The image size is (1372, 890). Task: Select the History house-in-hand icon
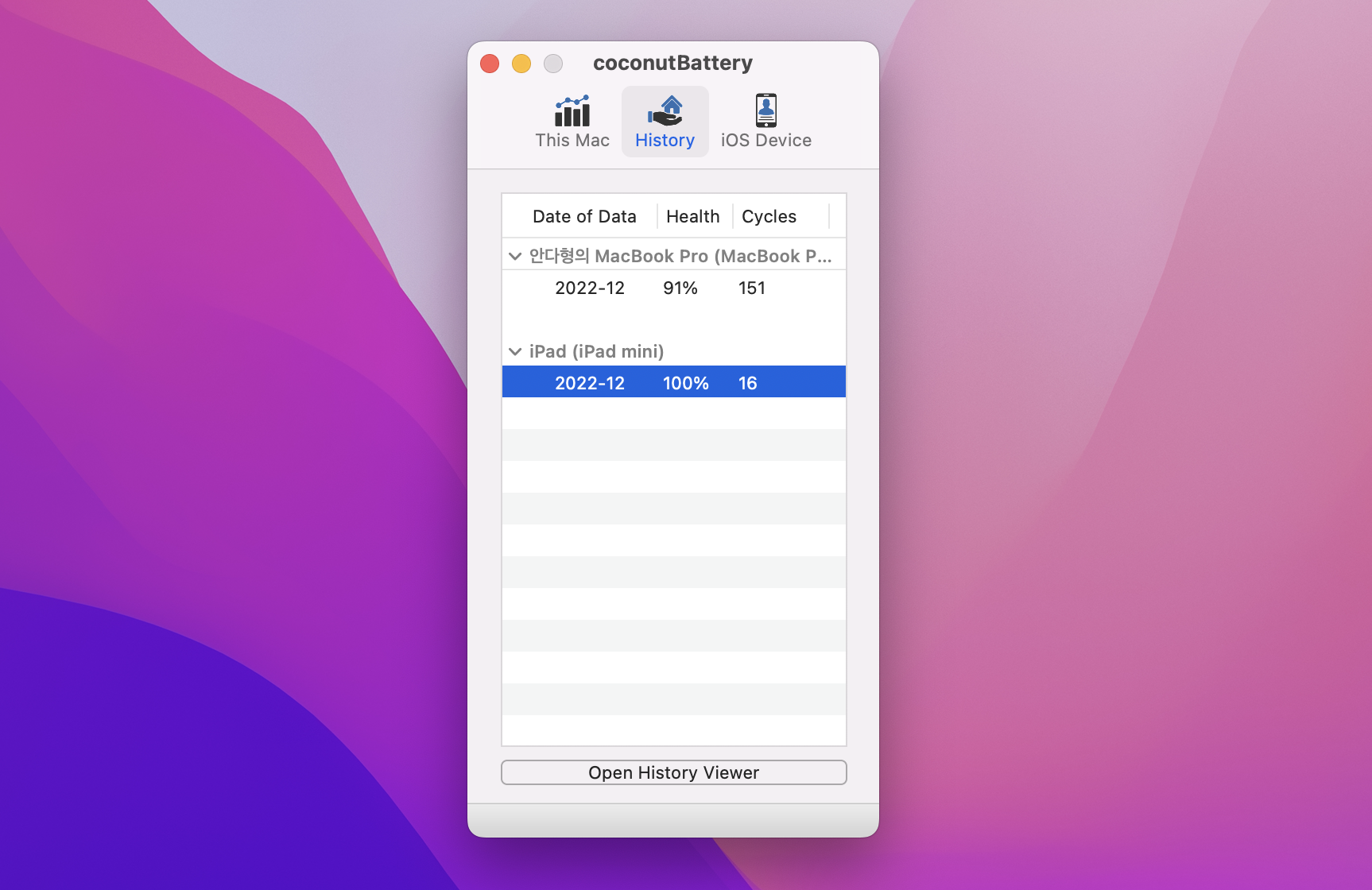click(x=665, y=111)
